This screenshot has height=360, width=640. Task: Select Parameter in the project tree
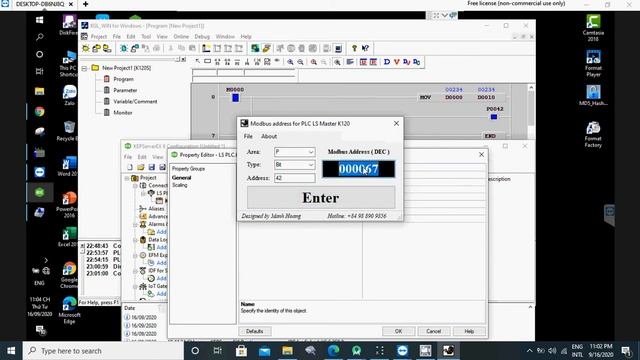click(125, 90)
